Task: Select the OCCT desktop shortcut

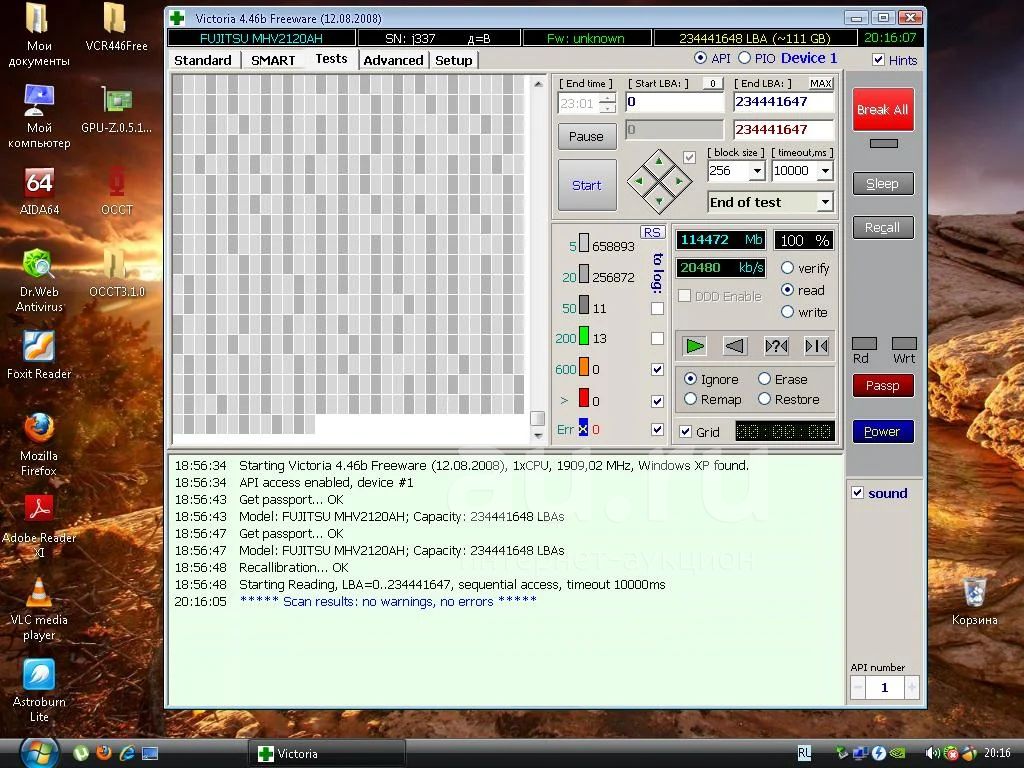Action: 116,191
